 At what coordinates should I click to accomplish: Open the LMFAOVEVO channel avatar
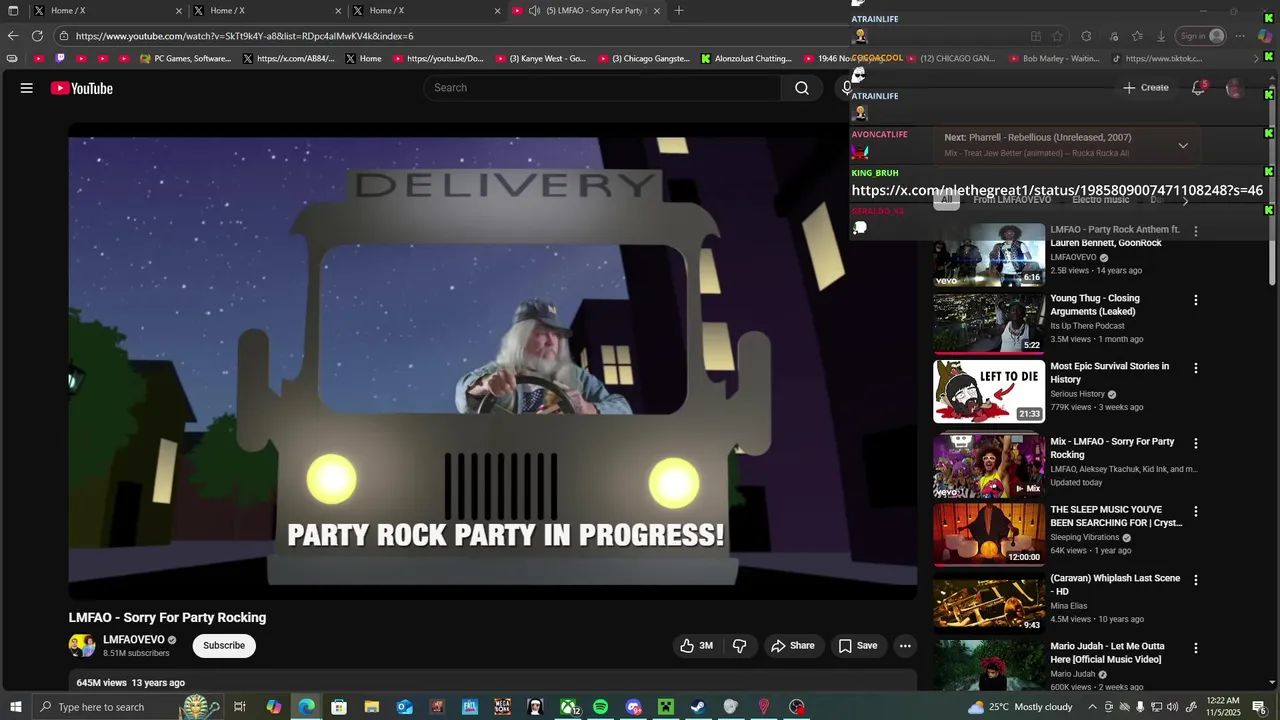(81, 646)
